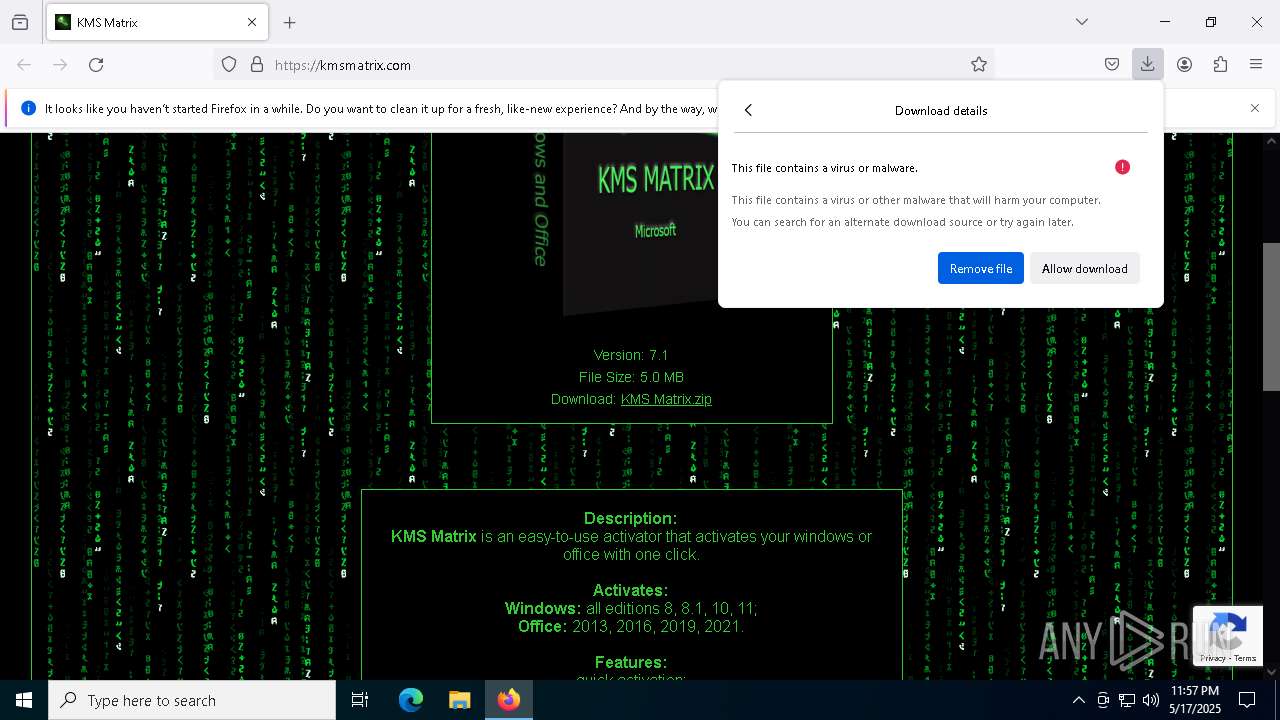Open a new tab with plus button
Screen dimensions: 1280x720
coord(290,22)
